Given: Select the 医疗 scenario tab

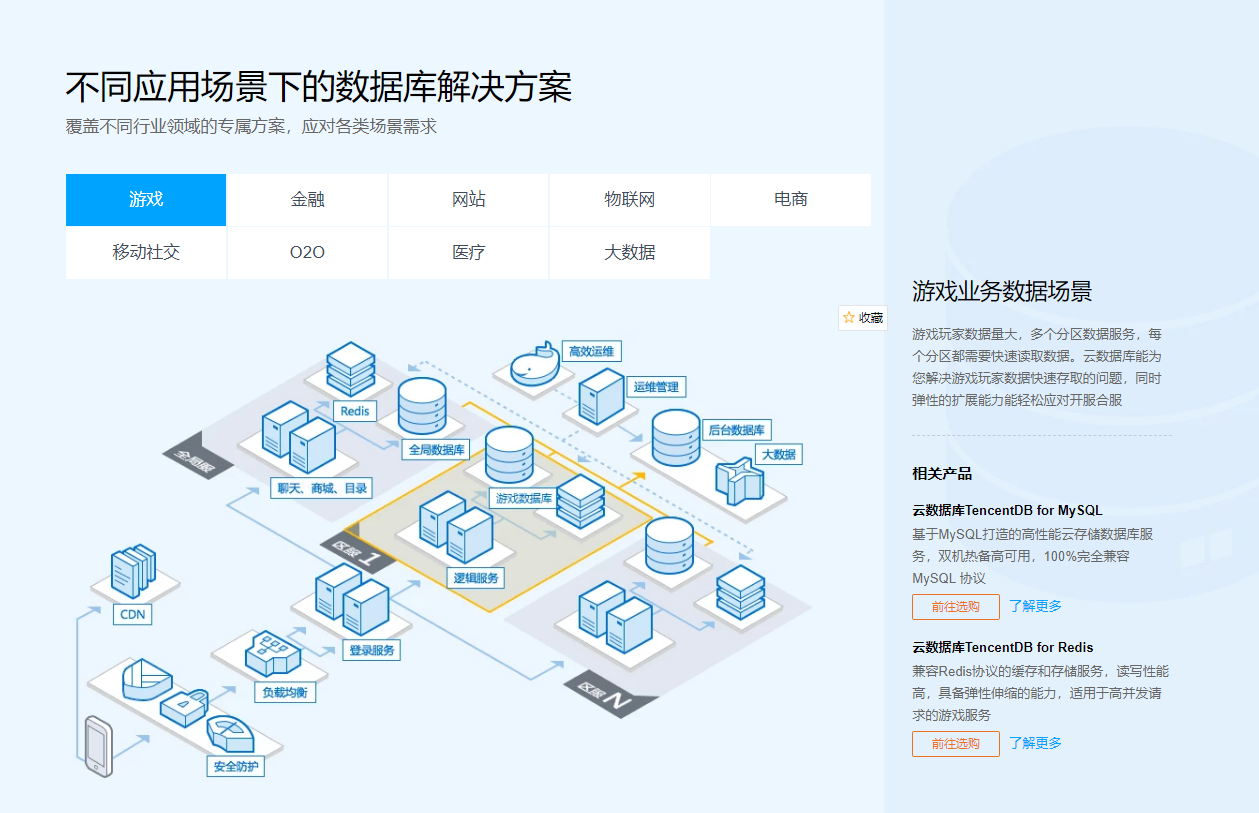Looking at the screenshot, I should (468, 253).
